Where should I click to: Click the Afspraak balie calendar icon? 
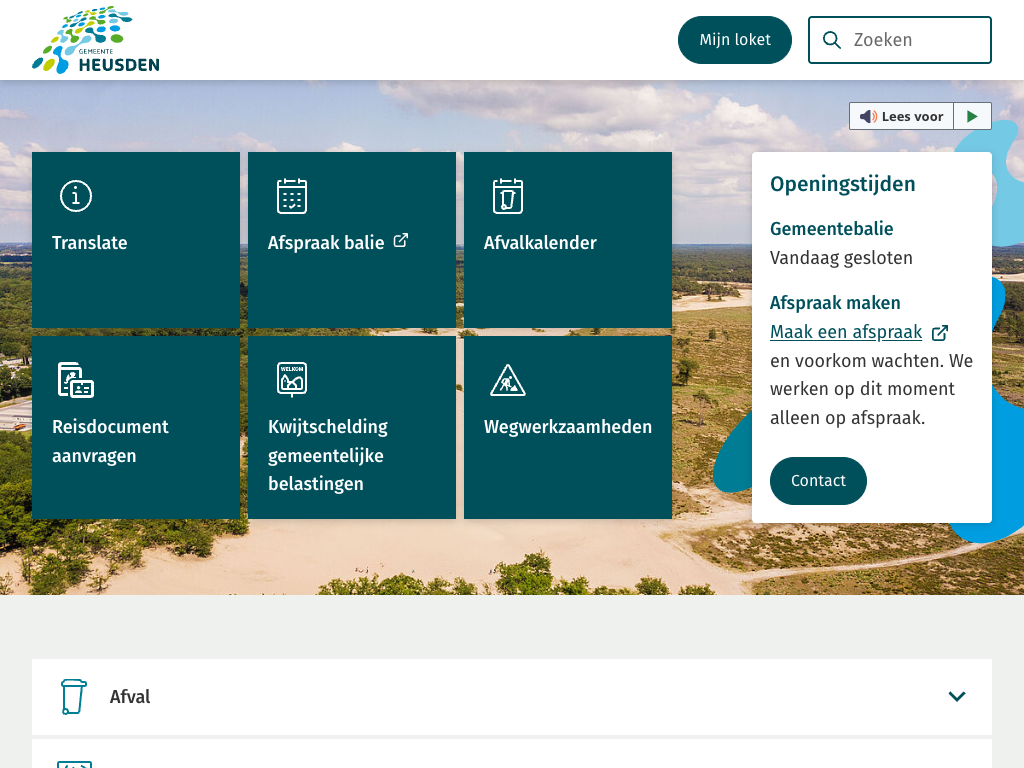[292, 196]
